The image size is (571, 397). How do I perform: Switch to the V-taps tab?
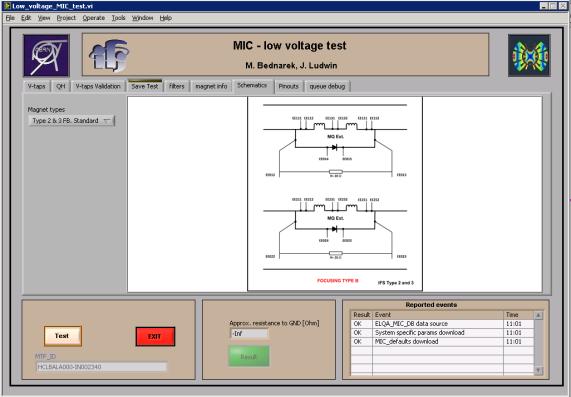36,86
